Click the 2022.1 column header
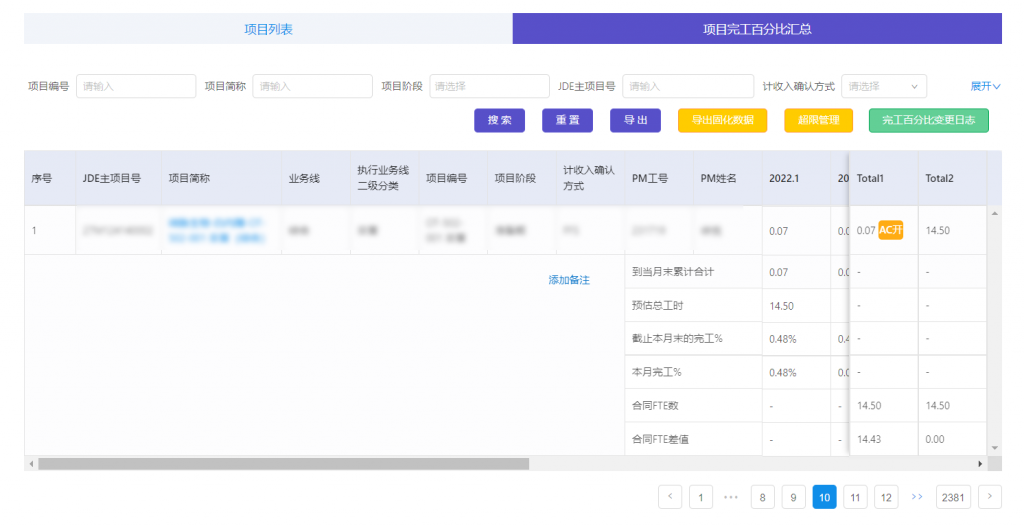 click(795, 178)
